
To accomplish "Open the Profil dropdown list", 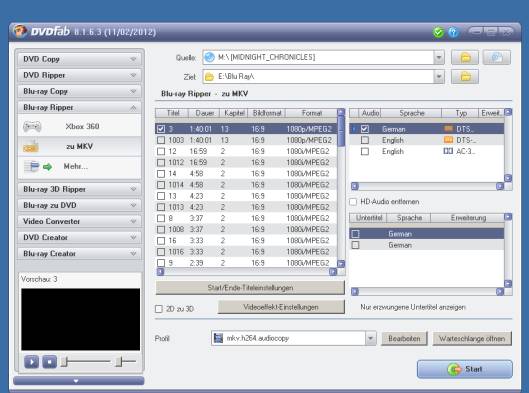I will (370, 338).
